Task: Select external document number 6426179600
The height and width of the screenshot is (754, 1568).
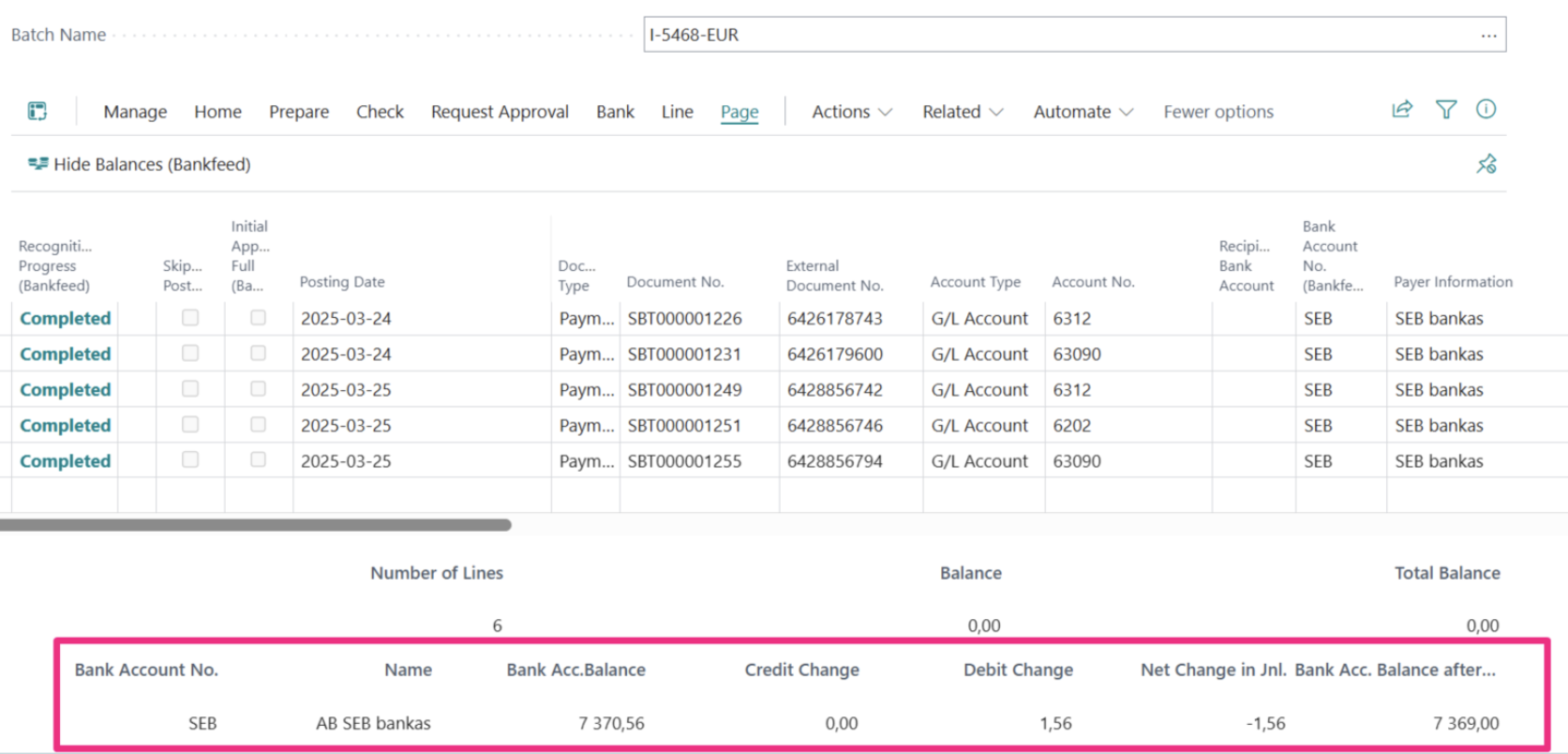Action: point(835,354)
